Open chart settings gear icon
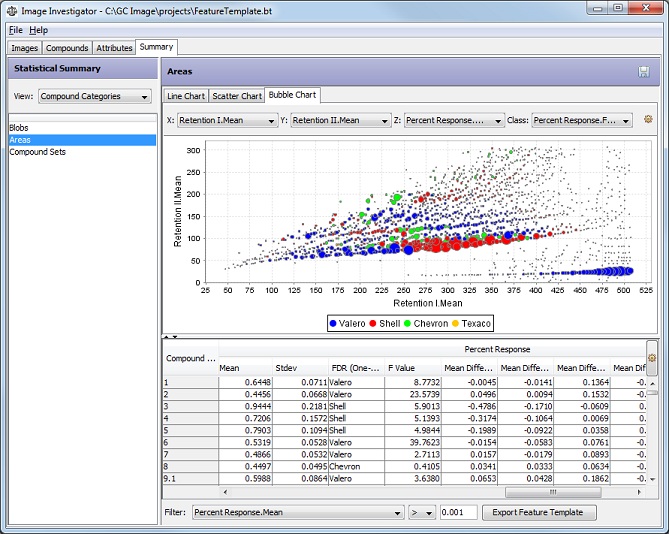Screen dimensions: 669x534 (x=648, y=119)
